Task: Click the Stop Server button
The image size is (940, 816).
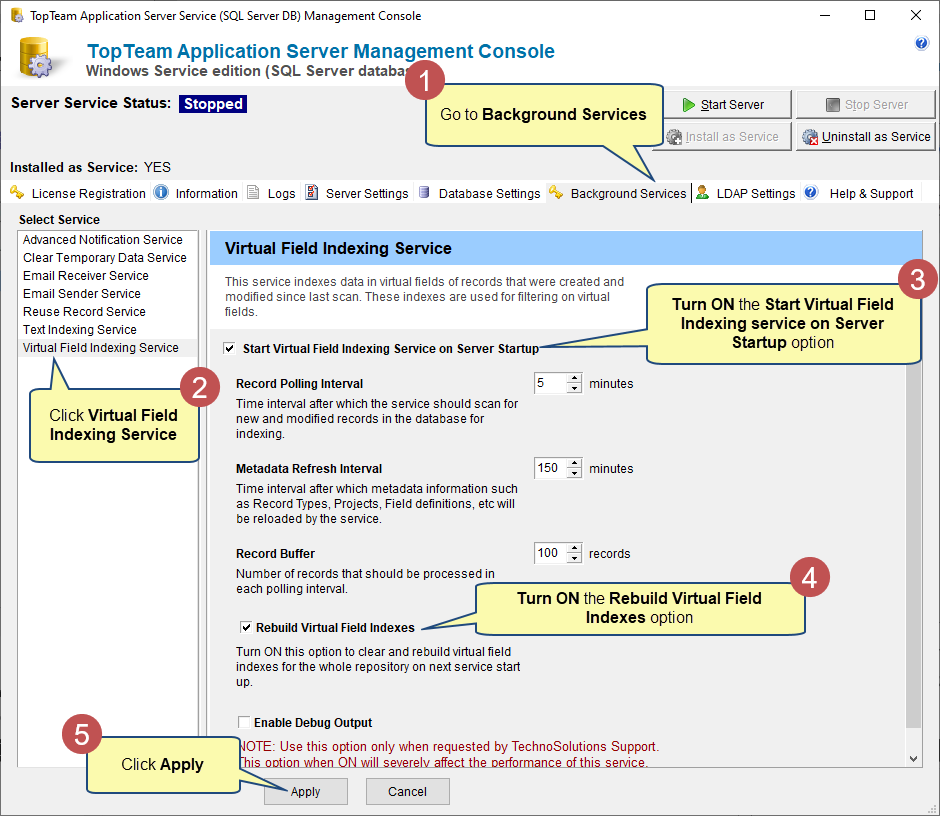Action: pyautogui.click(x=865, y=105)
